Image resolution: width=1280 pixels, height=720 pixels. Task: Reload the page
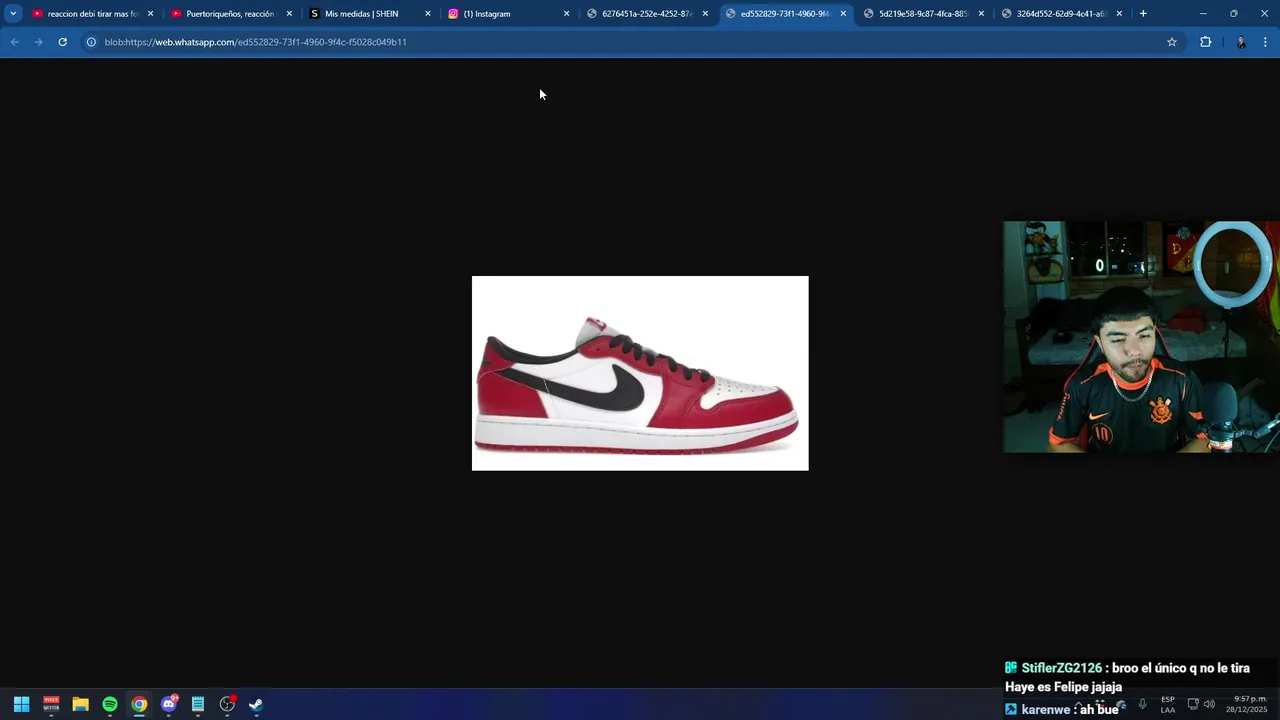[x=62, y=42]
